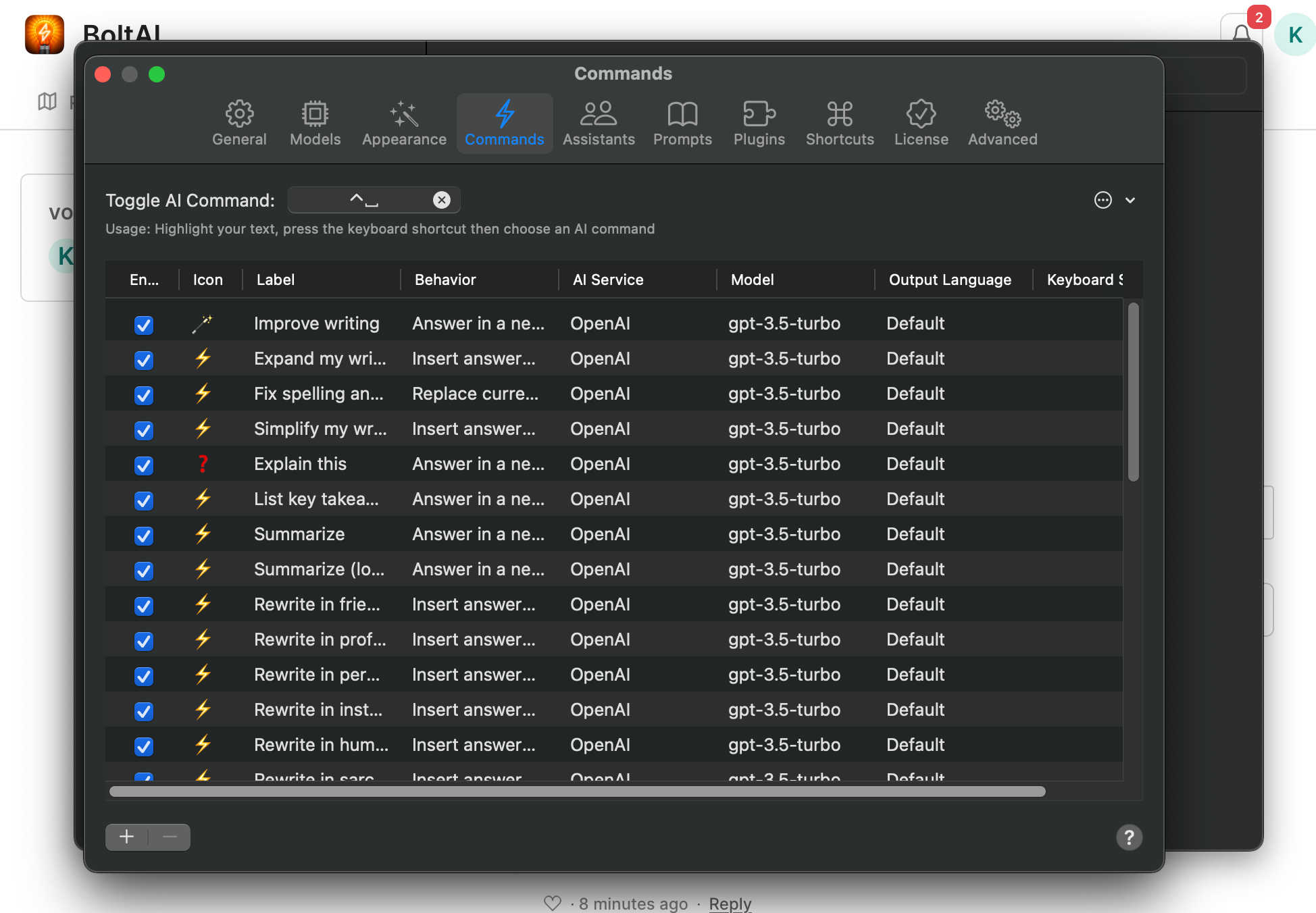Click the bolt icon for Rewrite in friendly
This screenshot has width=1316, height=913.
click(203, 604)
